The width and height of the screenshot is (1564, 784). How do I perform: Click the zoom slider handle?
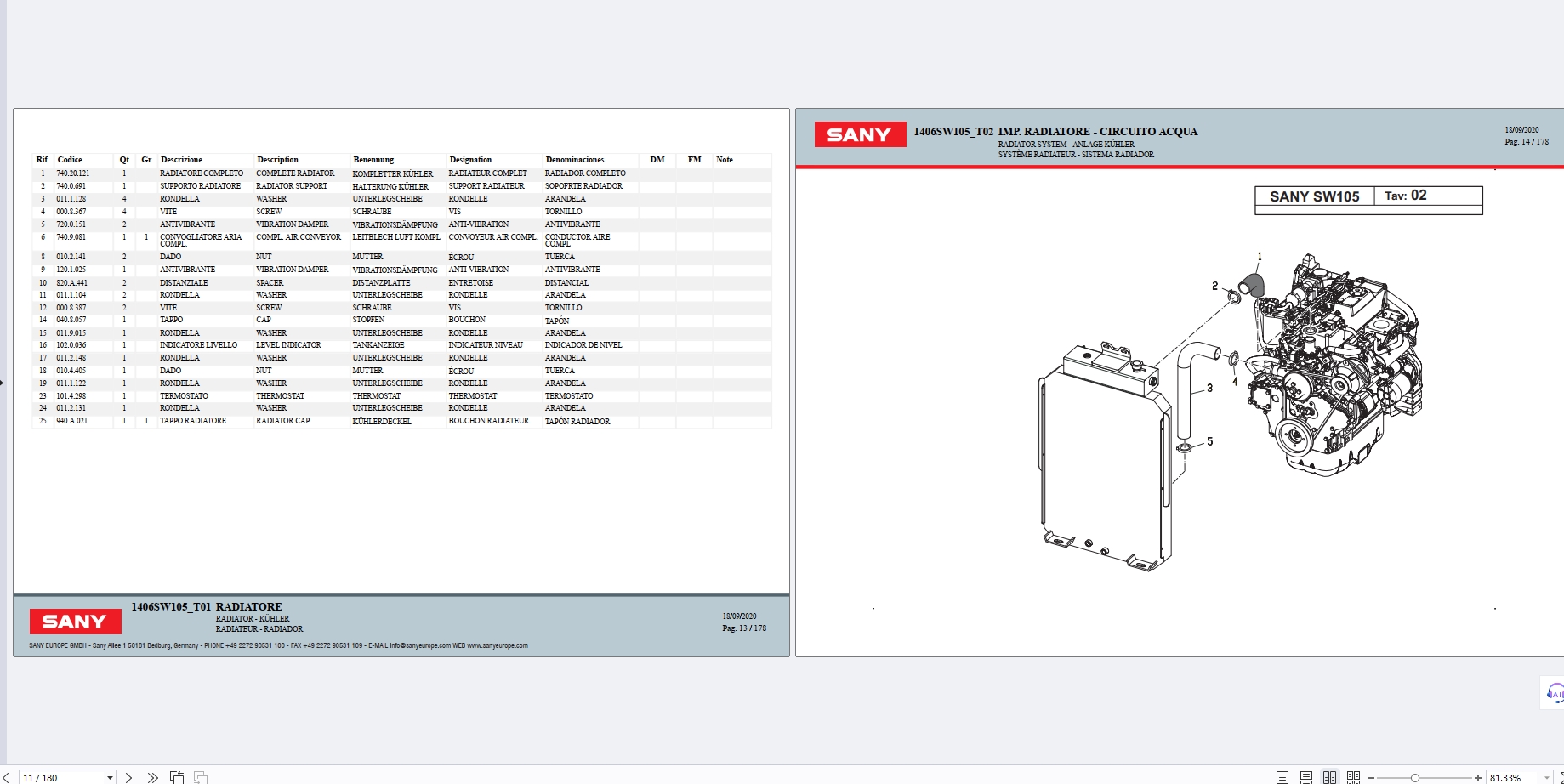(x=1415, y=777)
